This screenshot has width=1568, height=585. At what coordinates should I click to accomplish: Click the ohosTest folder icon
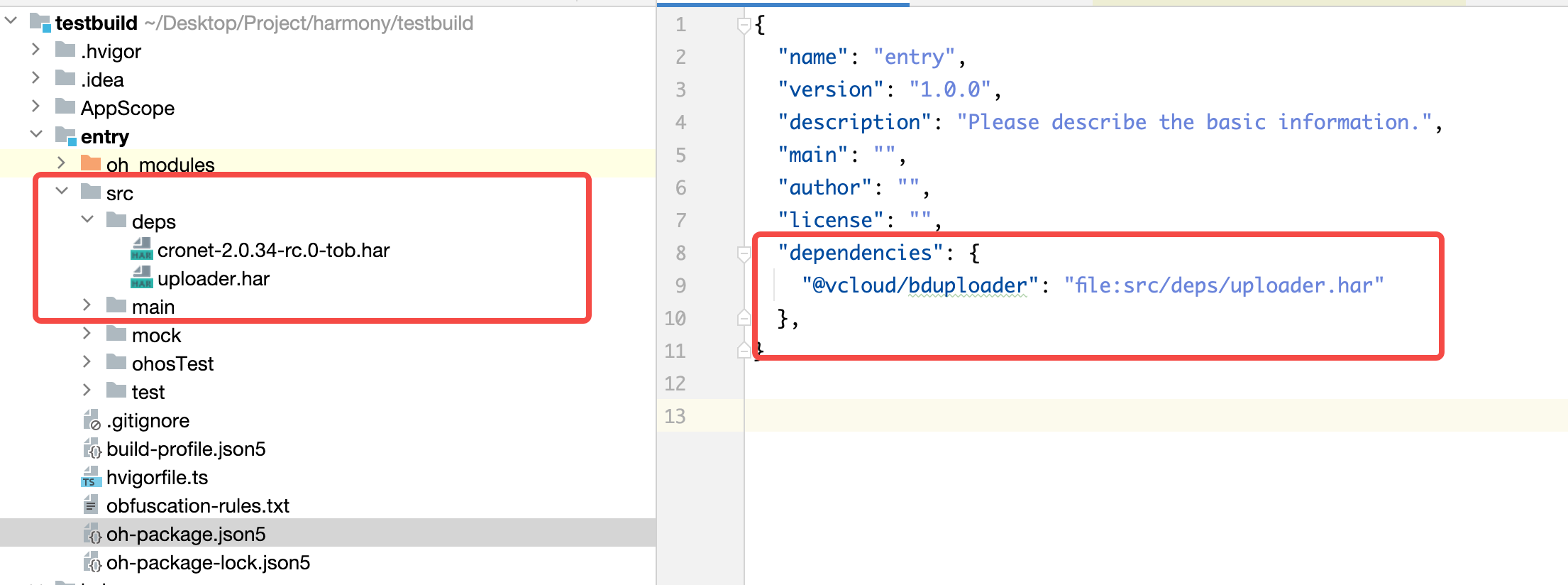(x=116, y=362)
